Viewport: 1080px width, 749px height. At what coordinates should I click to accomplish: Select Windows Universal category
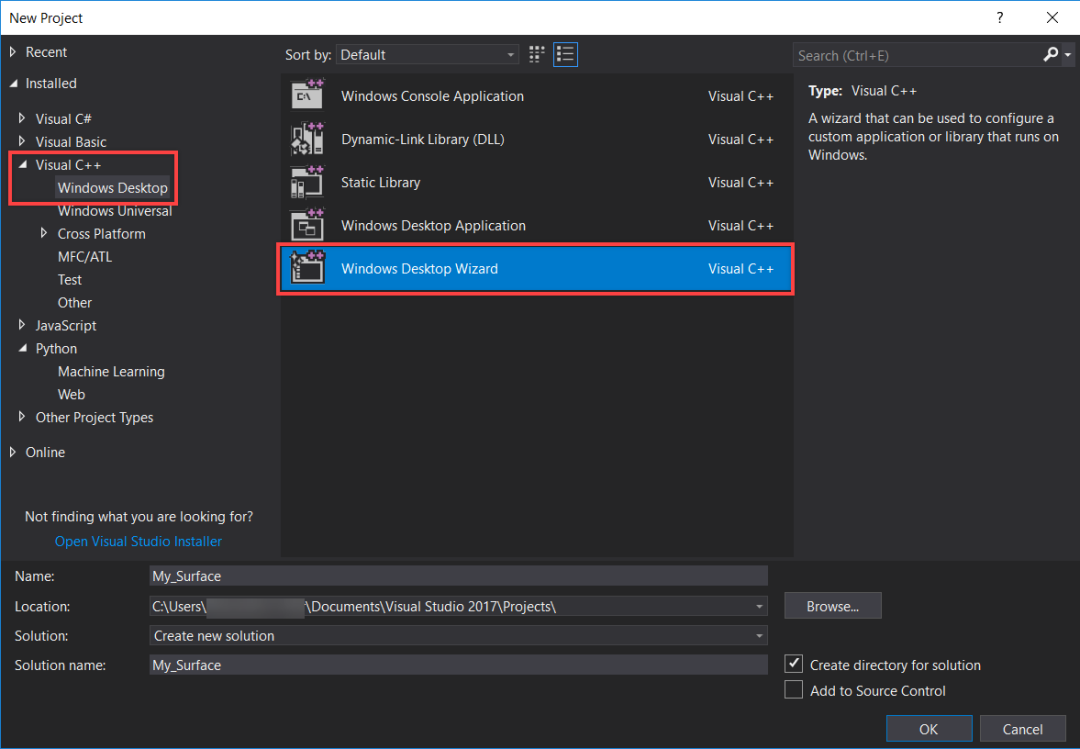[115, 211]
